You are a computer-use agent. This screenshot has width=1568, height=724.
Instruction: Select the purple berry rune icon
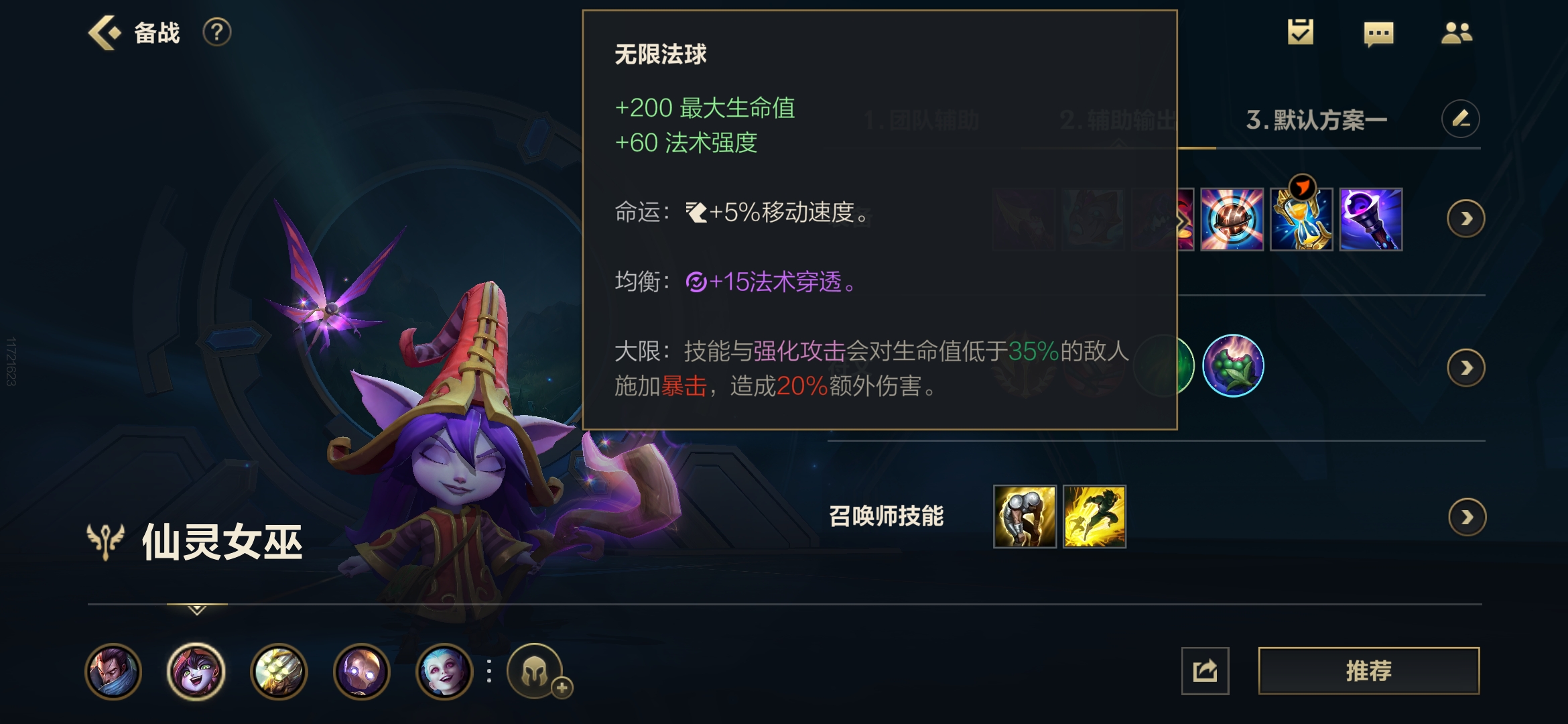1233,365
